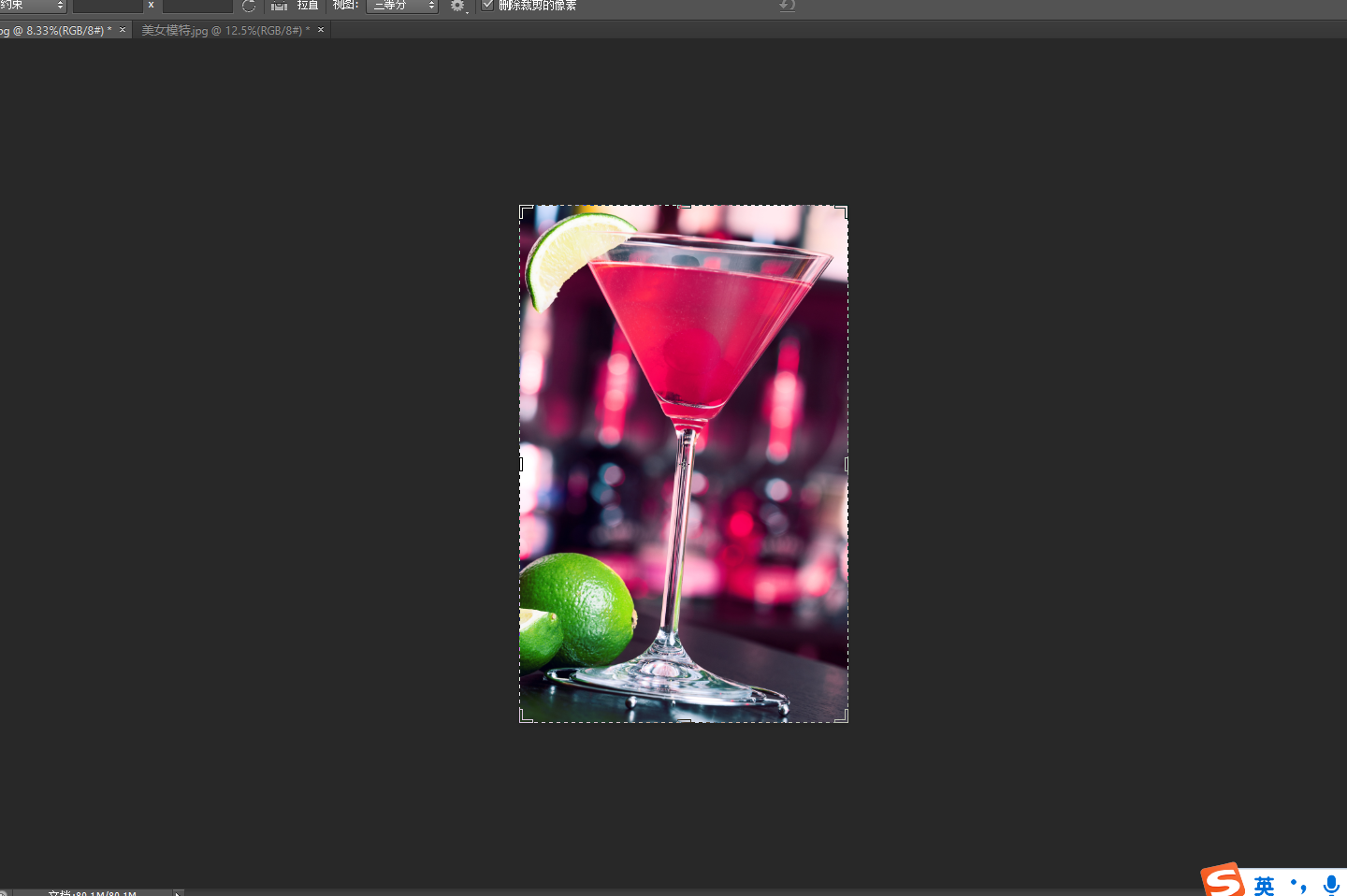Viewport: 1347px width, 896px height.
Task: Open crop settings gear icon
Action: pos(457,6)
